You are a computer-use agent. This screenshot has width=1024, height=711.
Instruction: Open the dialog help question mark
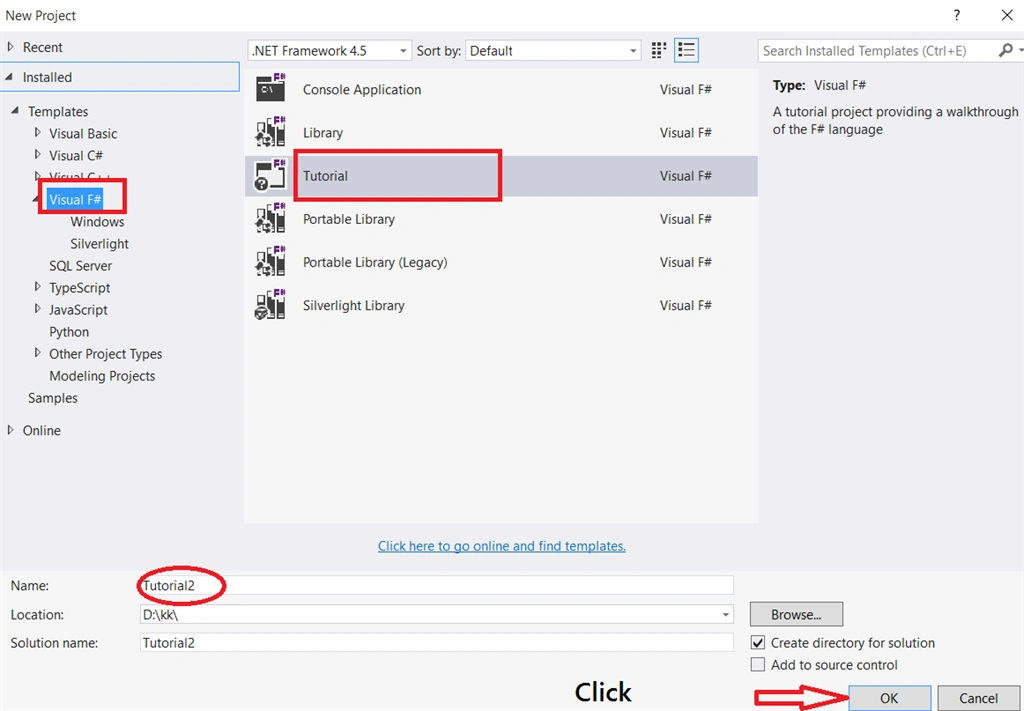click(x=957, y=15)
